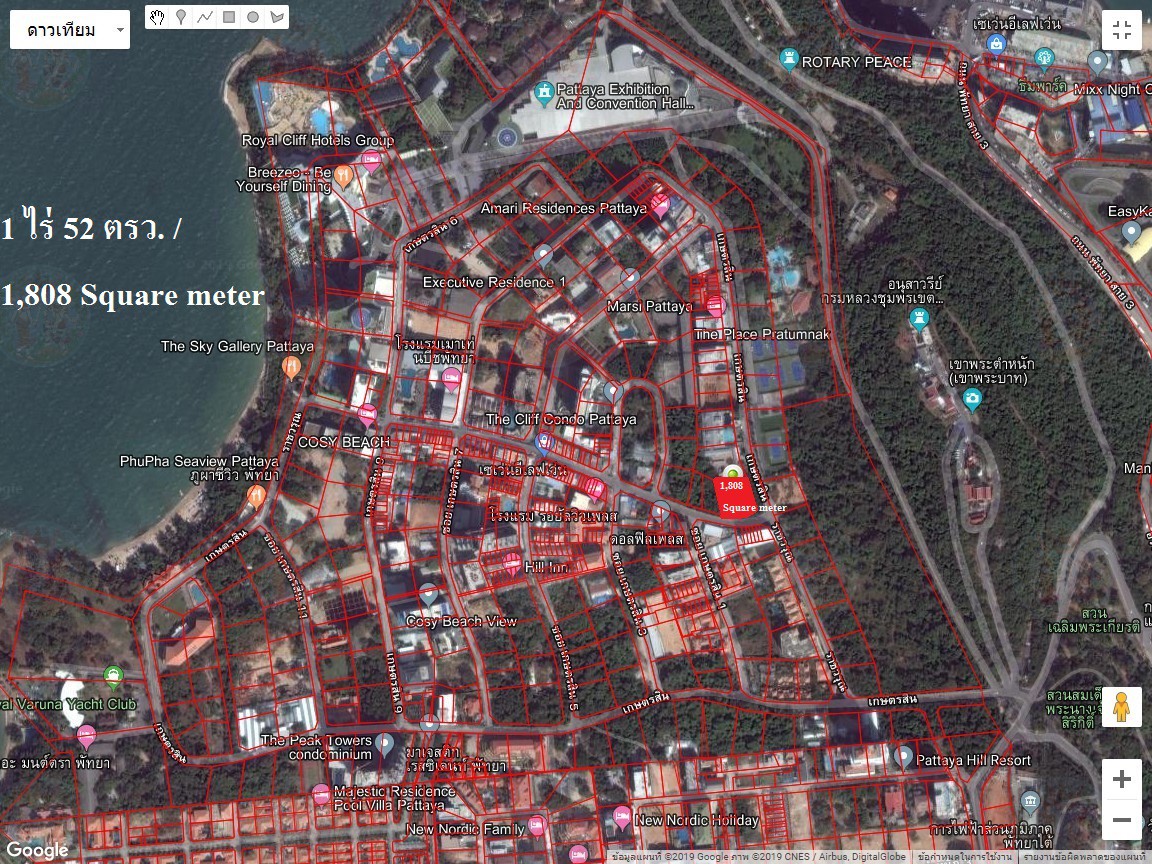Open the ROTARY PEACE landmark pin
This screenshot has height=864, width=1152.
pos(789,58)
